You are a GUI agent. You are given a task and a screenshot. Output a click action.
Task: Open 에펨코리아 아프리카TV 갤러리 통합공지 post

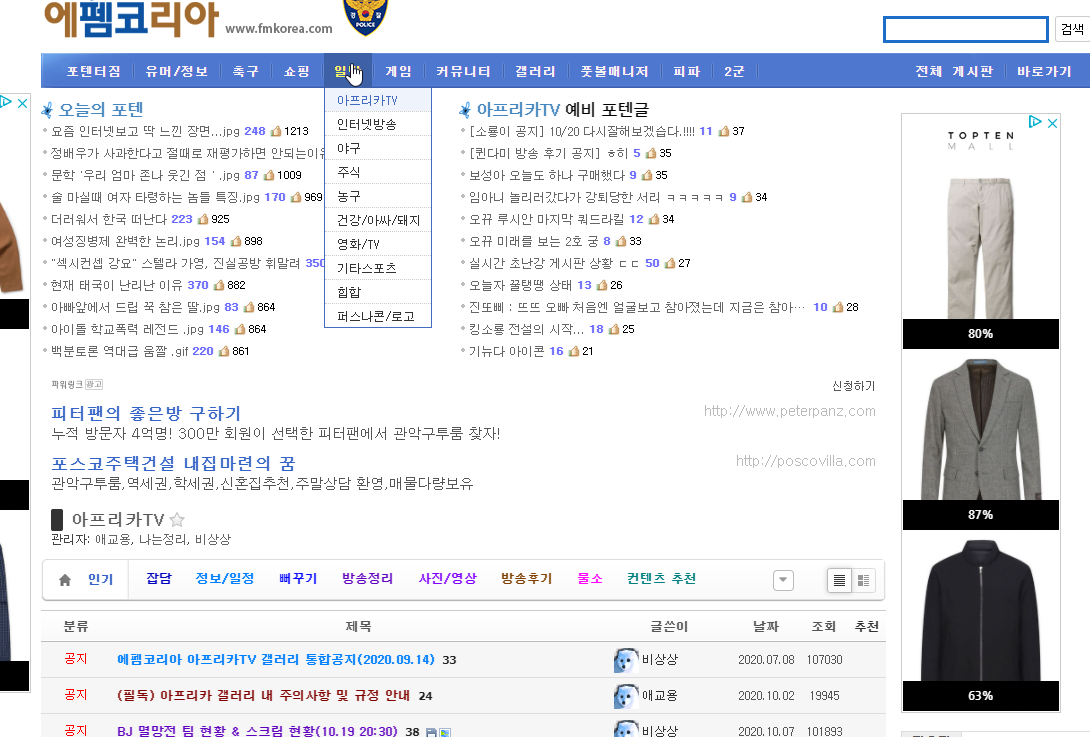click(276, 660)
